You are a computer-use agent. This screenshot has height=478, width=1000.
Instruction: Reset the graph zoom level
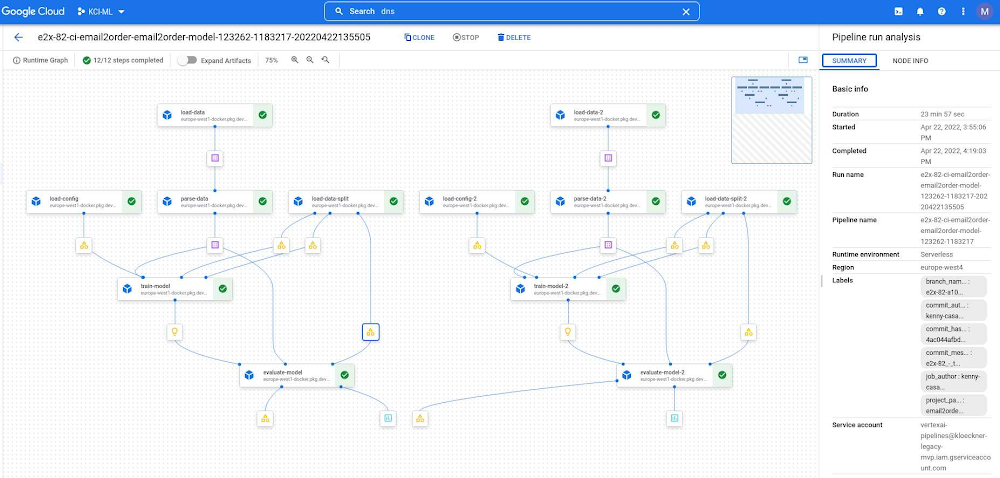pyautogui.click(x=325, y=60)
